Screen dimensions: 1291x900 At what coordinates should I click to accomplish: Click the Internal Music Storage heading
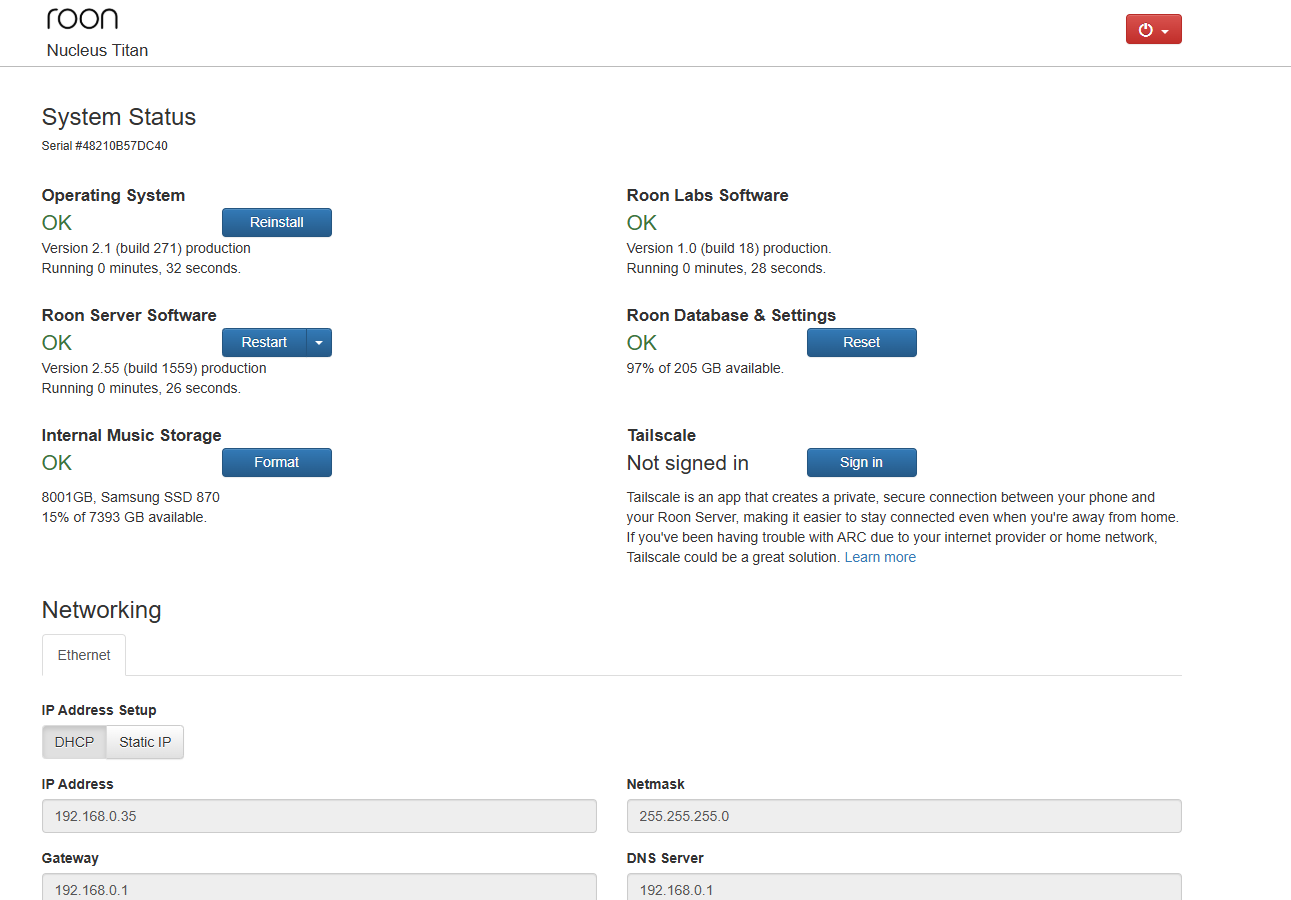tap(131, 435)
